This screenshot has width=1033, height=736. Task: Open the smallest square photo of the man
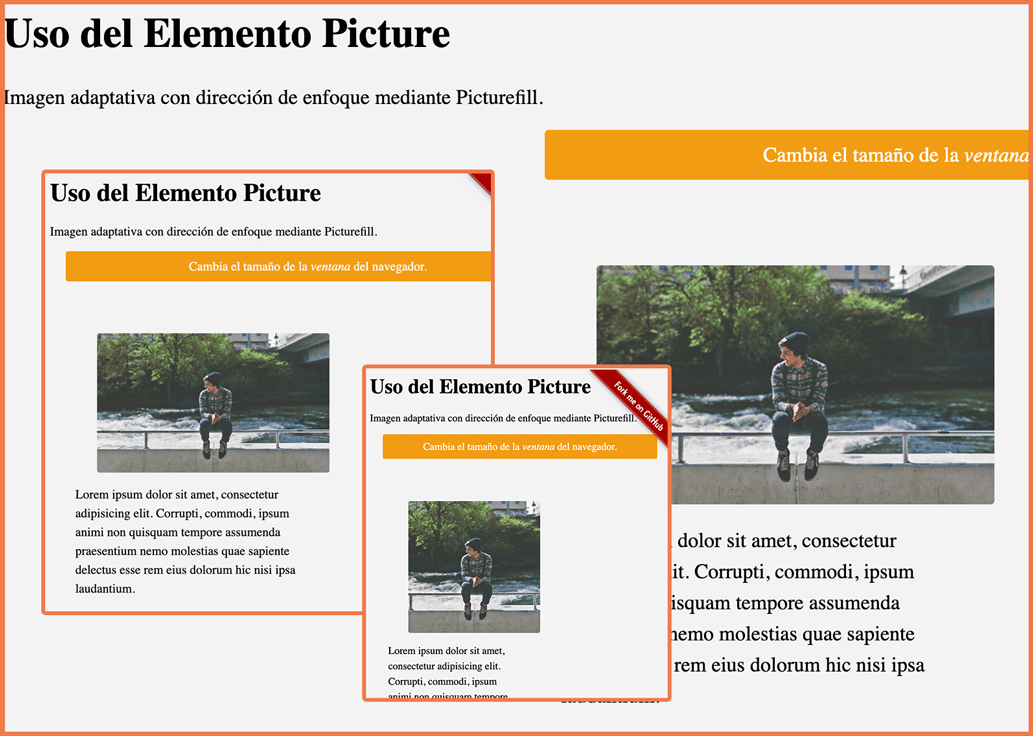[474, 566]
